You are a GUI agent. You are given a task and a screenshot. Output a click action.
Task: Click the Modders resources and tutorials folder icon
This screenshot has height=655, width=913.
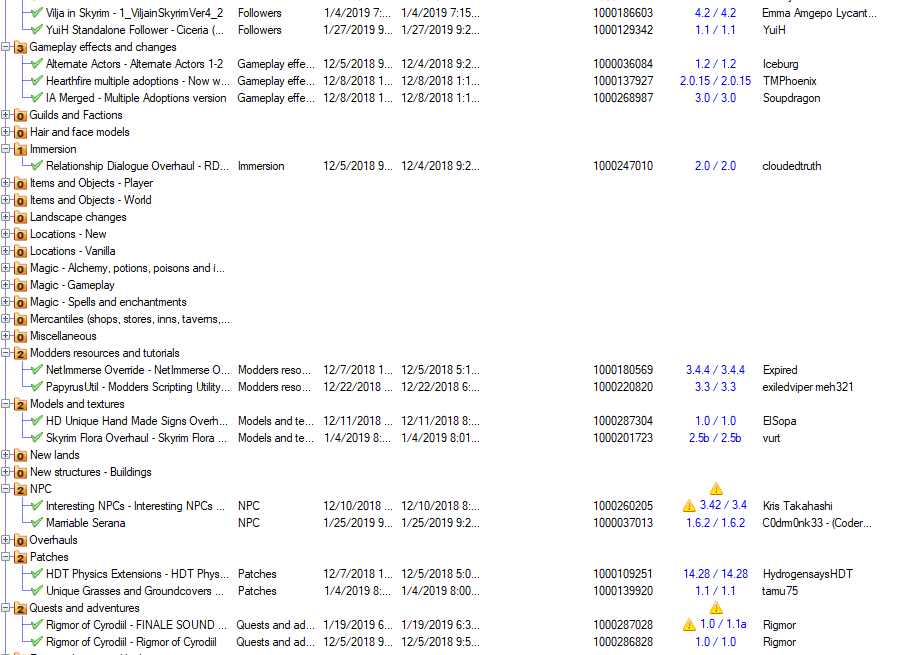click(20, 353)
